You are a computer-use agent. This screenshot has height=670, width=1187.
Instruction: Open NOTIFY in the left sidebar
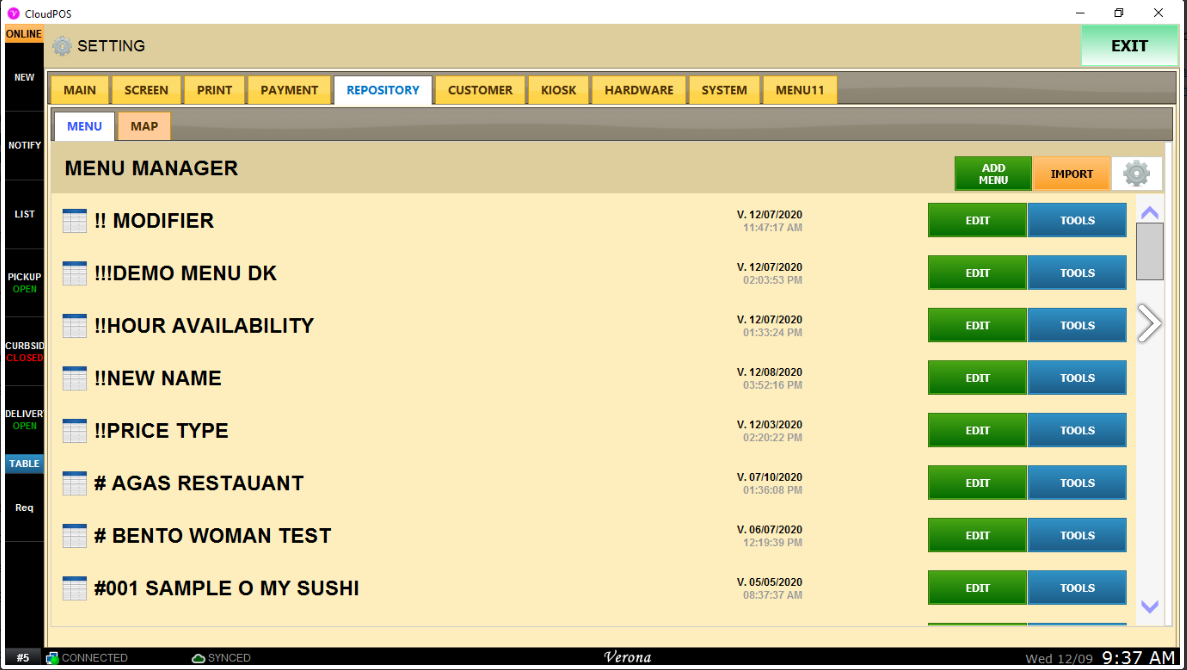point(24,145)
